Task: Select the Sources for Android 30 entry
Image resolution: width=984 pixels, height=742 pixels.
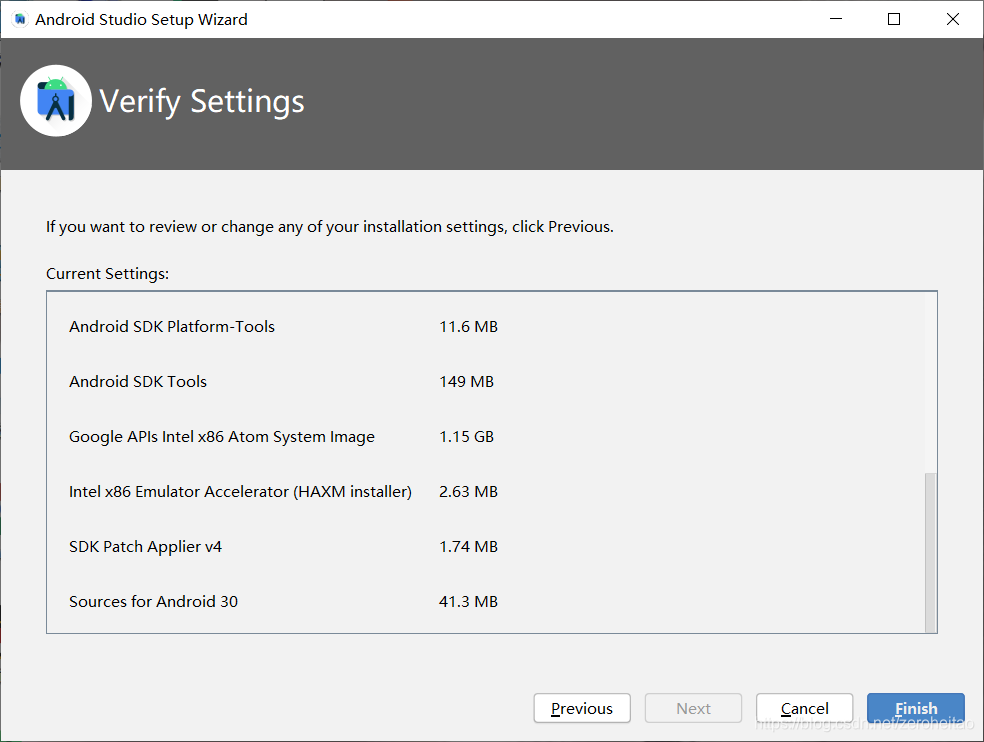Action: (153, 601)
